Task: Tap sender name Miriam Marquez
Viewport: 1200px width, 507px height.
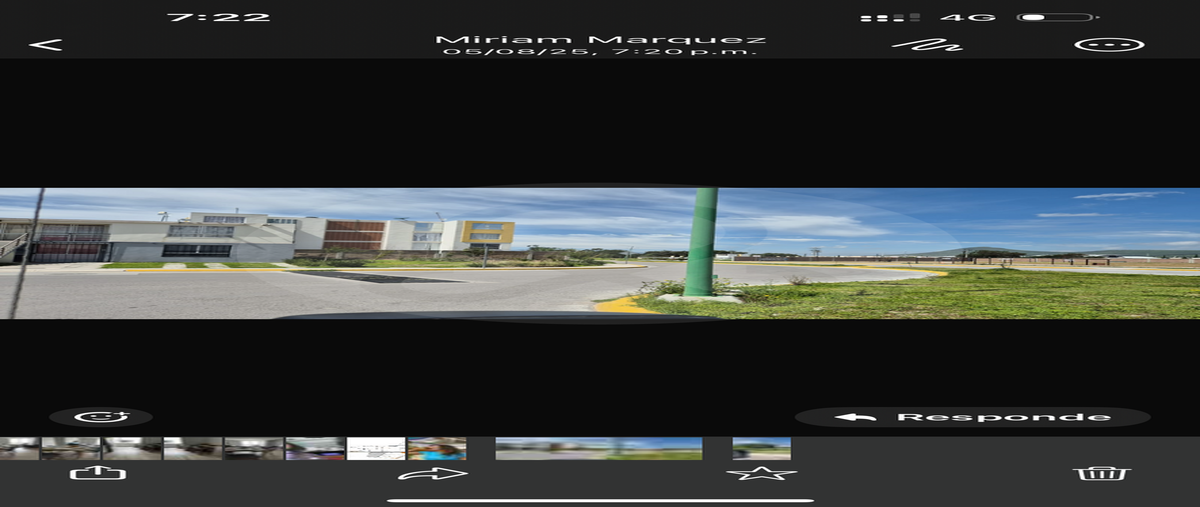Action: [x=600, y=40]
